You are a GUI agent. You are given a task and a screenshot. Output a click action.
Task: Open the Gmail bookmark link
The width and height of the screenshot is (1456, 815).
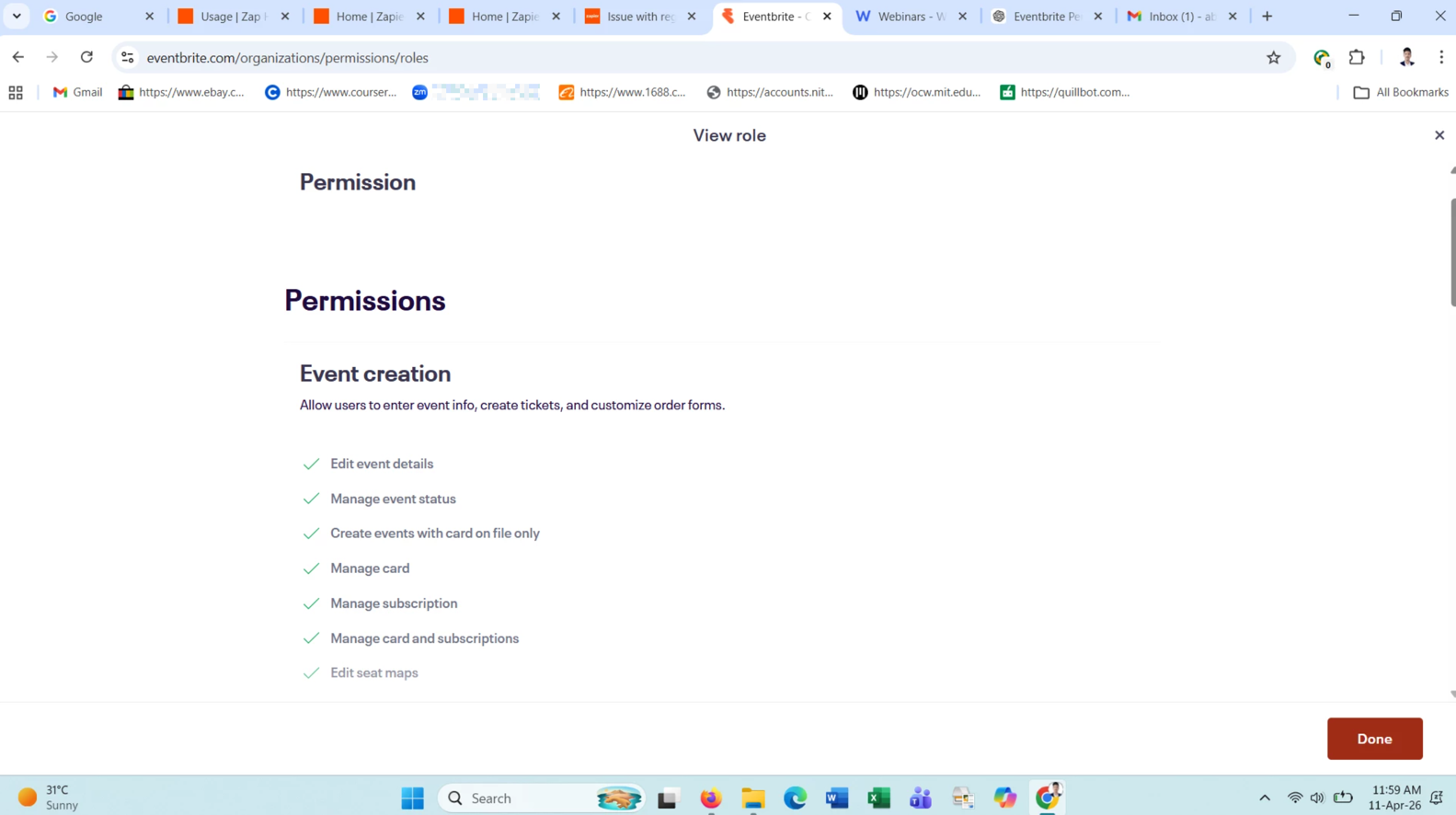coord(77,93)
